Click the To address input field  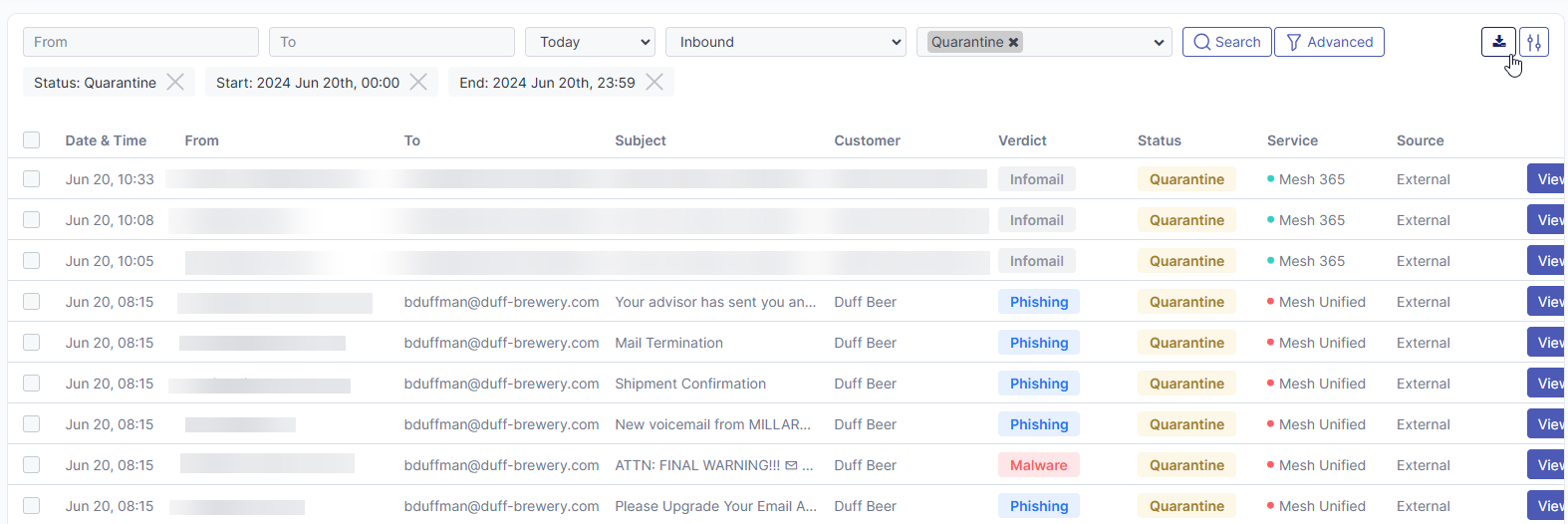[392, 42]
